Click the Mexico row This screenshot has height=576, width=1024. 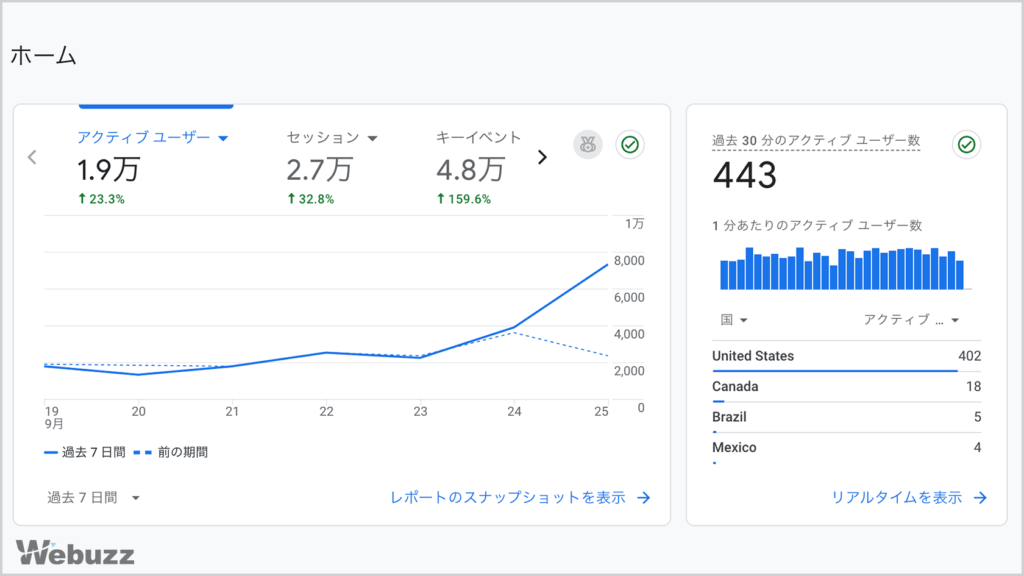tap(846, 449)
